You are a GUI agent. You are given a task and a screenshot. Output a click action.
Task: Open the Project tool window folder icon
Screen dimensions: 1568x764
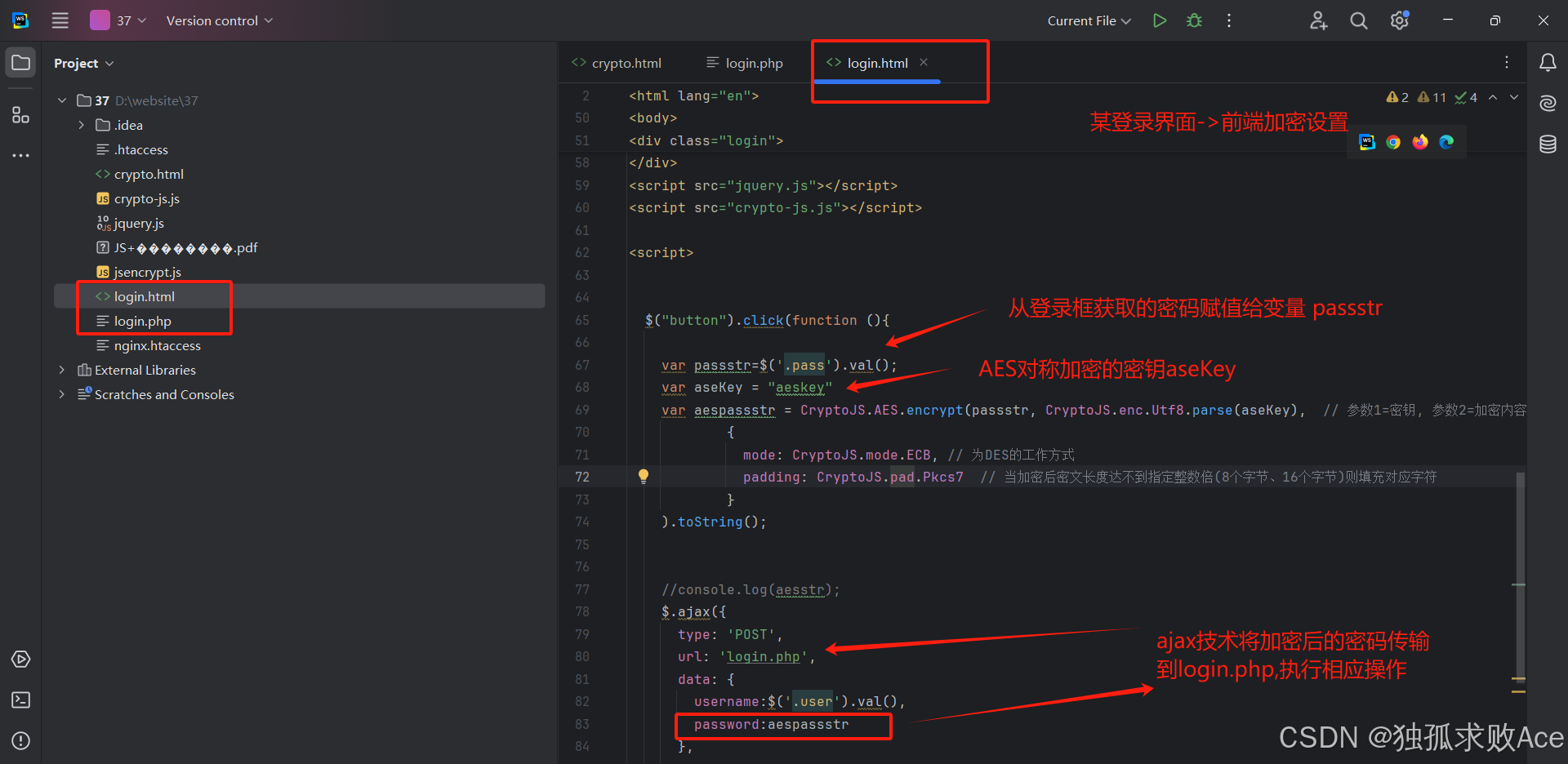(20, 61)
